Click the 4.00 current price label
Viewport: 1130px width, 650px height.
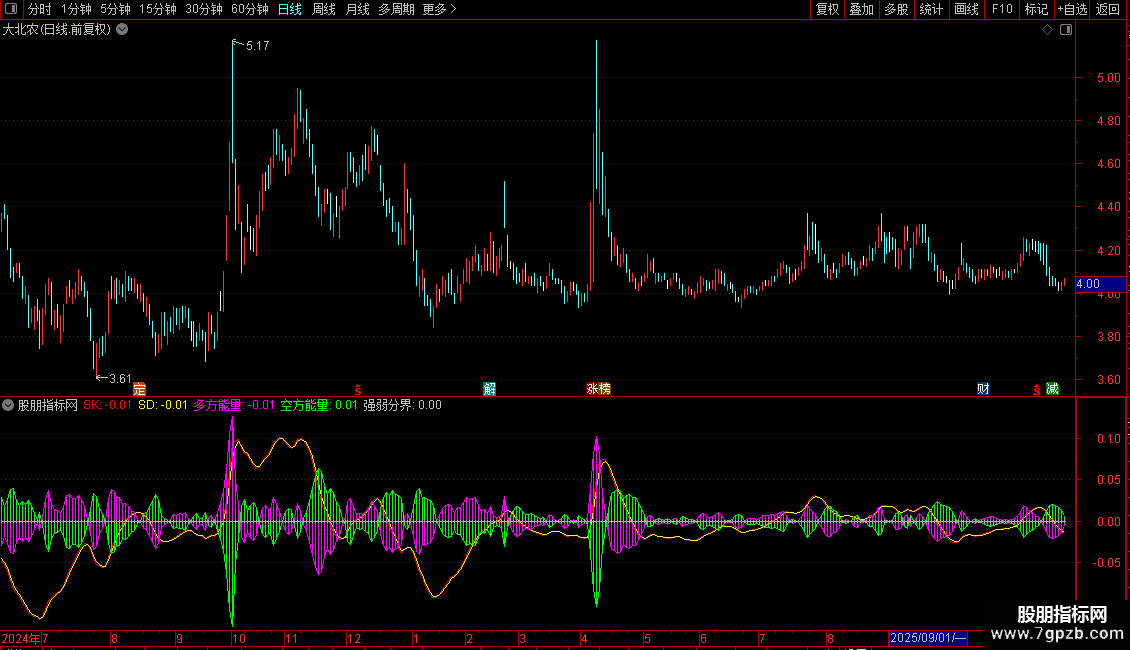pos(1087,284)
